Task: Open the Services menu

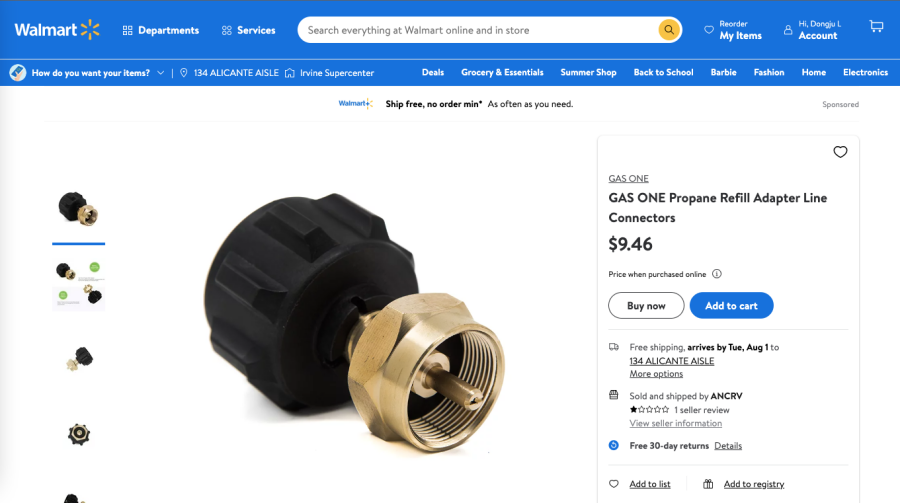Action: click(x=249, y=30)
